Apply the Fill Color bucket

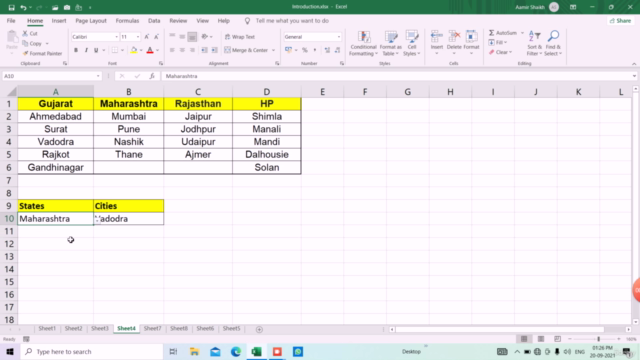click(x=134, y=50)
